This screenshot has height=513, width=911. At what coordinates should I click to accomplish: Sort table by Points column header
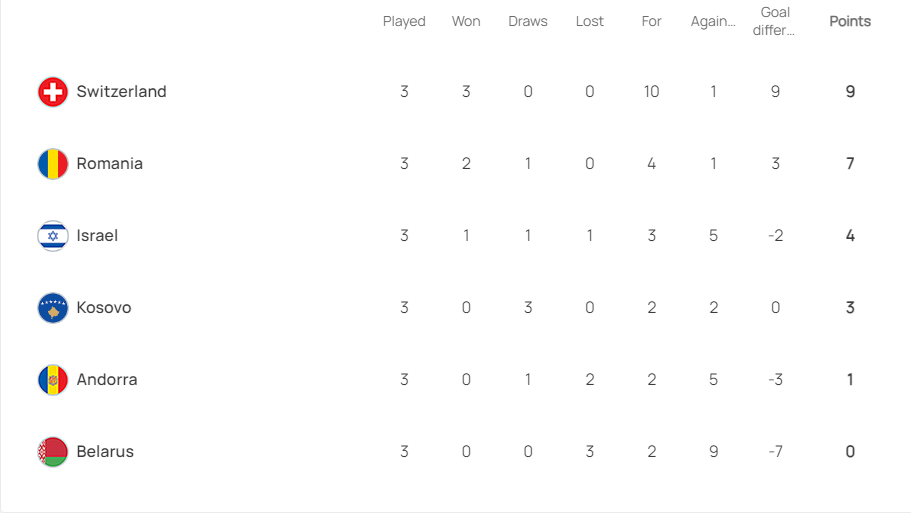[x=850, y=21]
